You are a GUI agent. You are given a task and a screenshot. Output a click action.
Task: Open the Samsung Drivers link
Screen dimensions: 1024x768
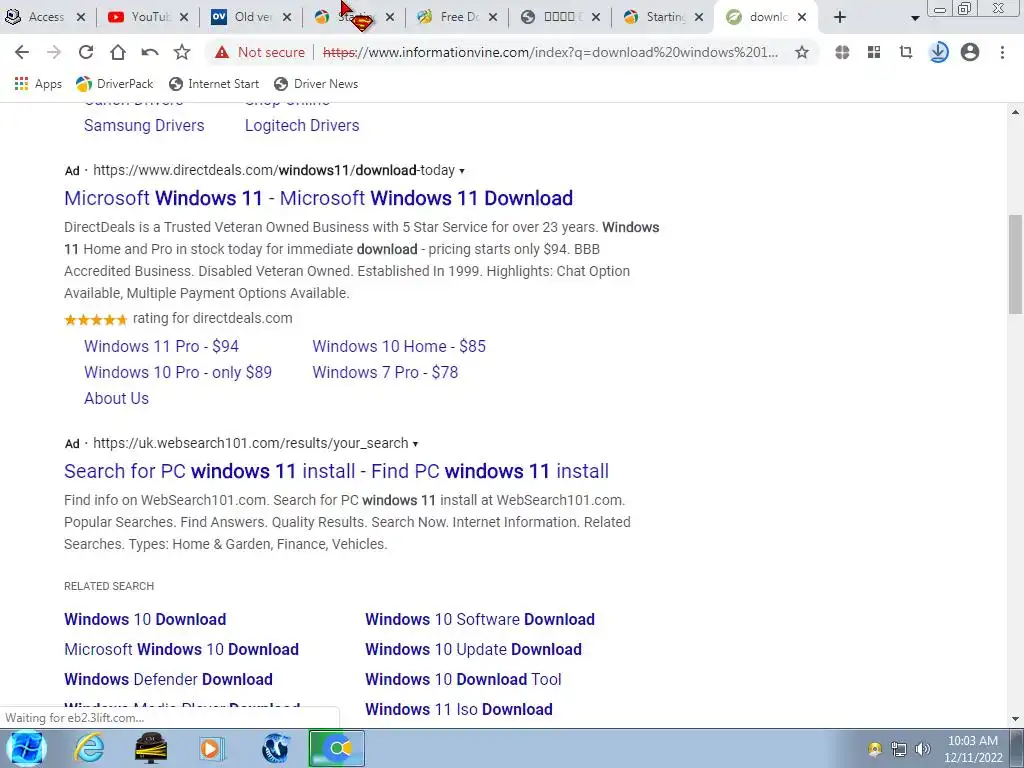pos(144,125)
